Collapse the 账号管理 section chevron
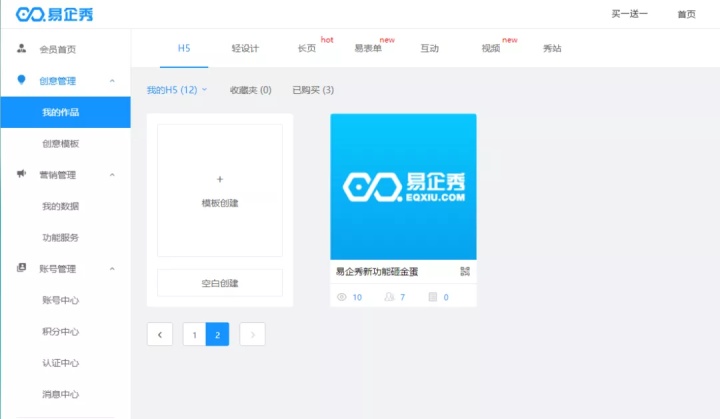This screenshot has height=419, width=720. point(112,269)
